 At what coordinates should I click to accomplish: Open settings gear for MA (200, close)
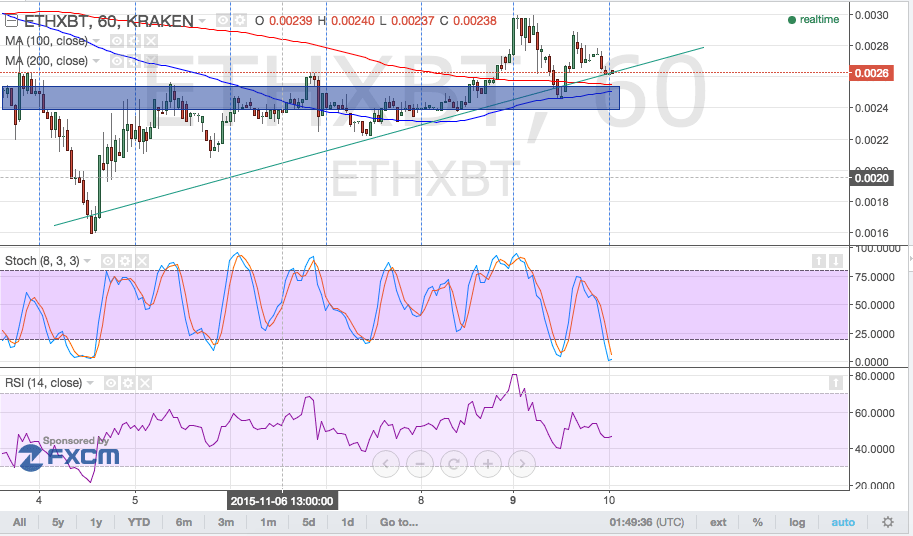pos(134,61)
